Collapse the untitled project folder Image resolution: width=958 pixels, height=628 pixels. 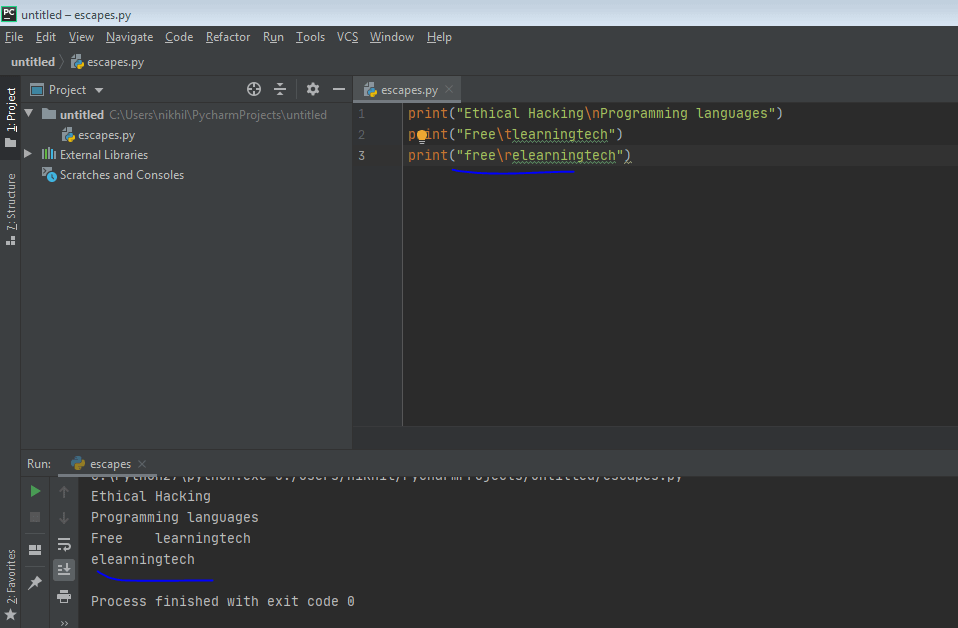pyautogui.click(x=28, y=114)
